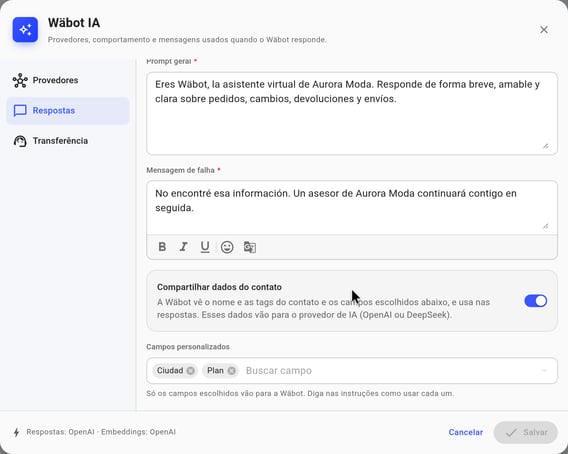The height and width of the screenshot is (454, 568).
Task: Toggle Compartilhar dados do contato switch
Action: pos(535,301)
